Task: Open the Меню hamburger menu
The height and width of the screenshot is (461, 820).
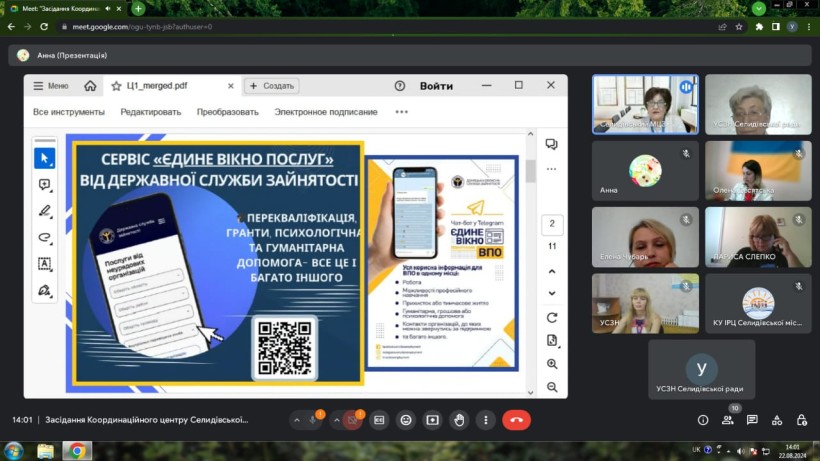Action: pyautogui.click(x=51, y=86)
